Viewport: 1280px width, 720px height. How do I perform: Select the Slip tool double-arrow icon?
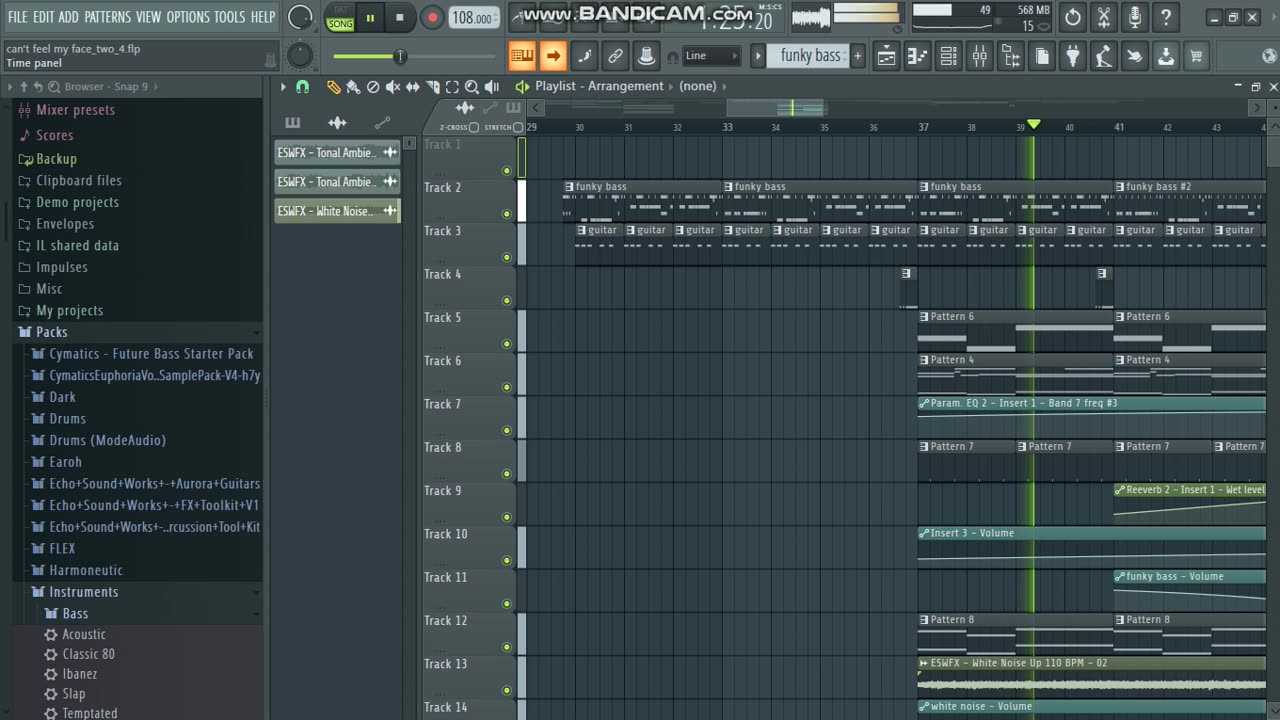(412, 87)
